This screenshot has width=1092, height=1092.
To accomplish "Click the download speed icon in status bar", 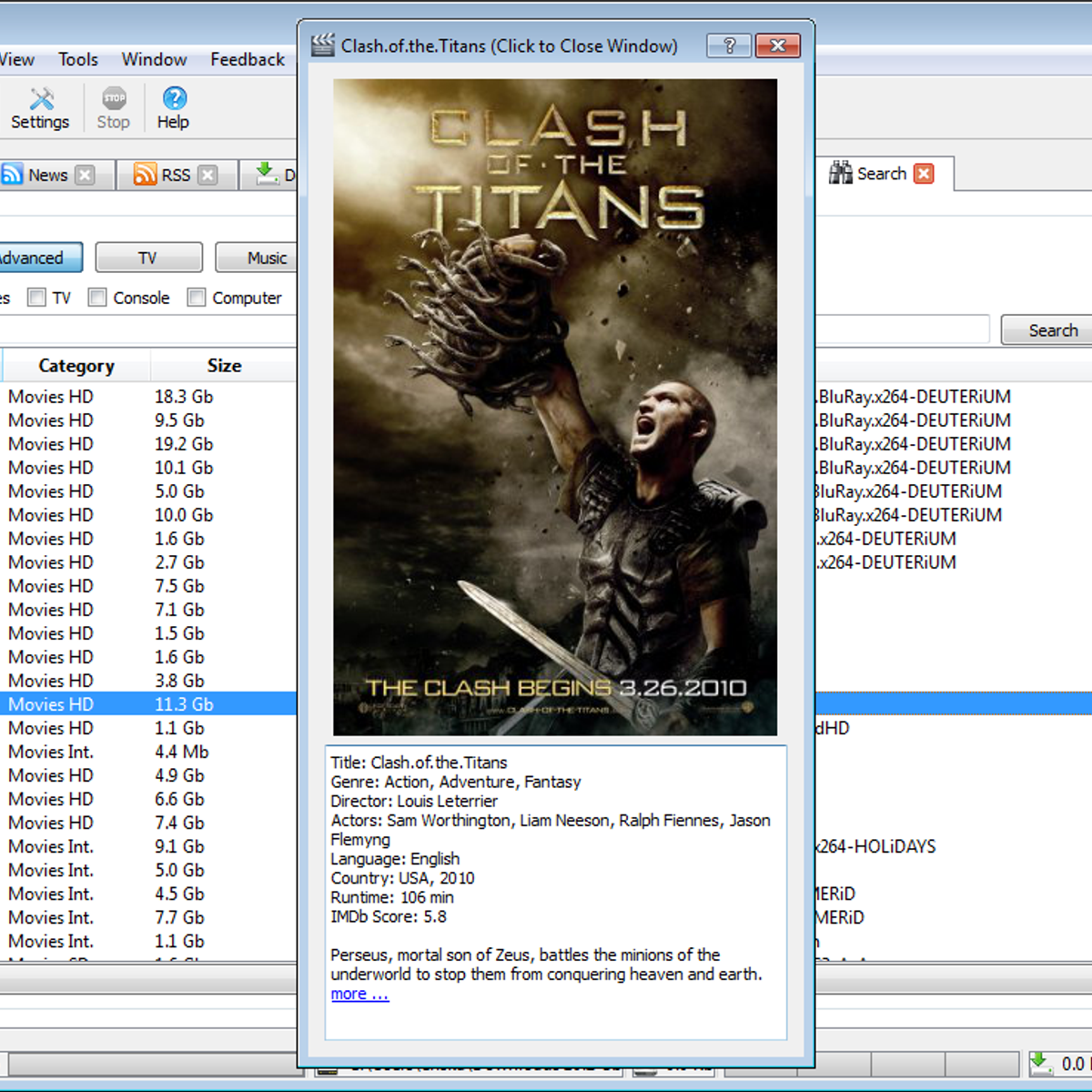I will pyautogui.click(x=1040, y=1062).
